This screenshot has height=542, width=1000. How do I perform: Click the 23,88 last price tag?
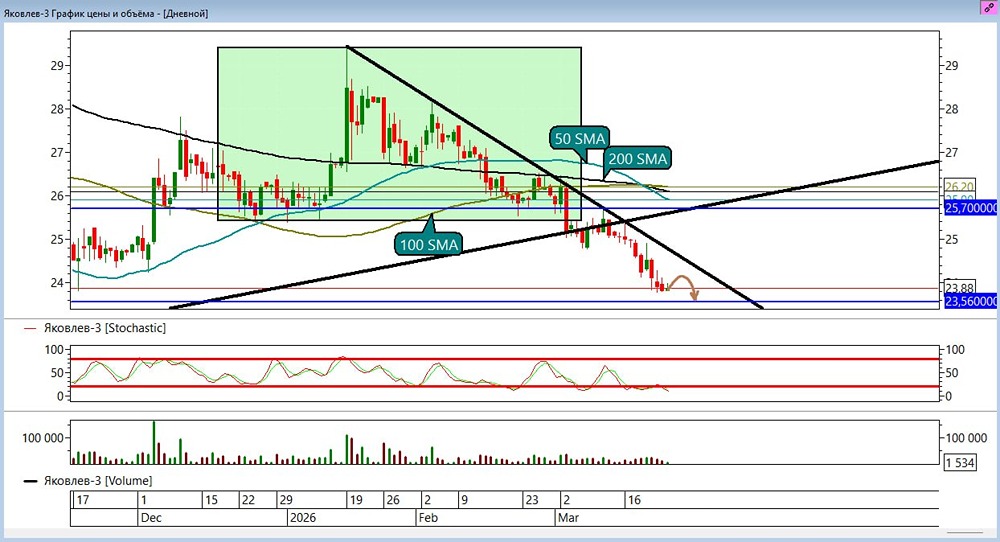pos(959,288)
